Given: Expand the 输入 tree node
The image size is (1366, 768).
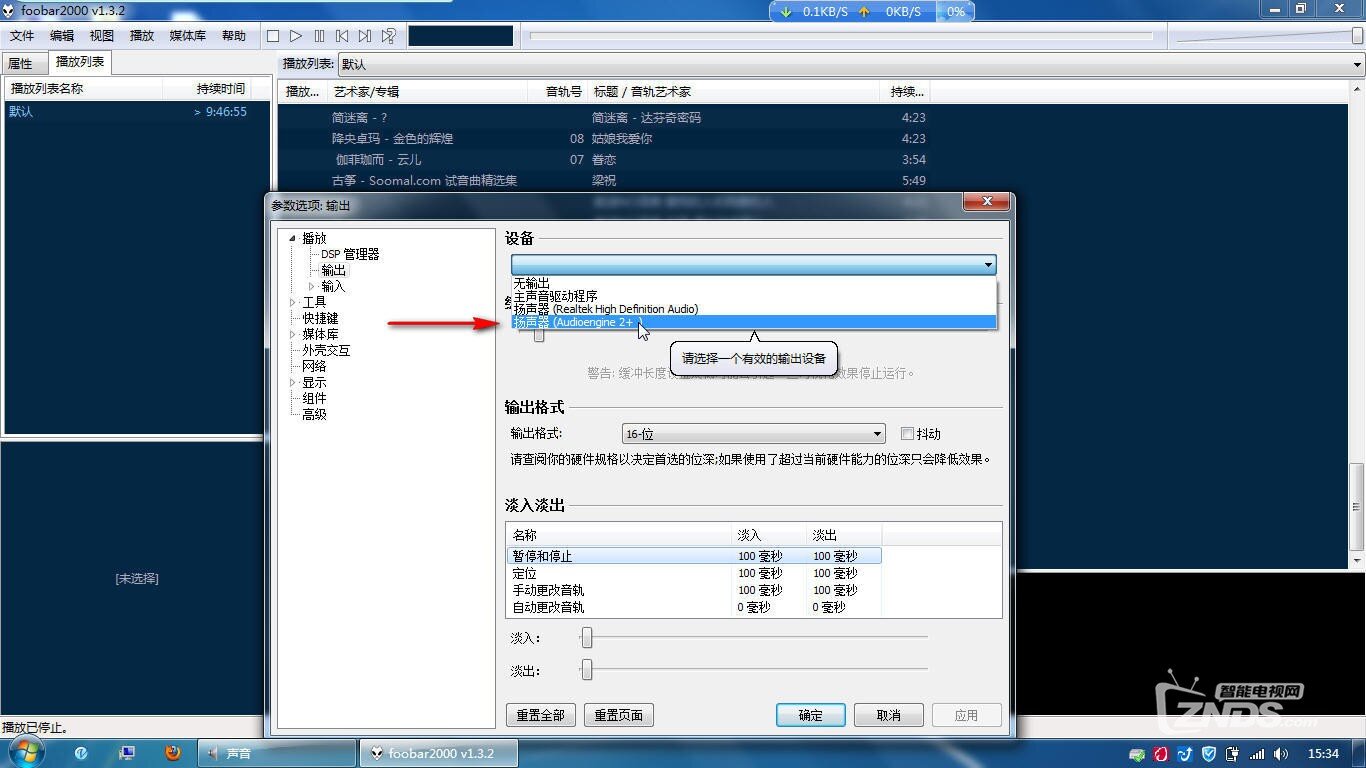Looking at the screenshot, I should [311, 286].
